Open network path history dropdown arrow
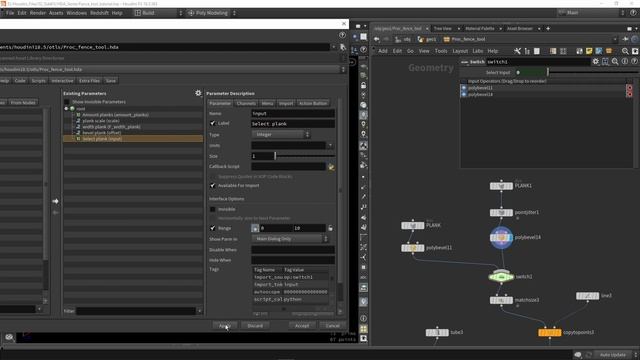 (x=615, y=39)
